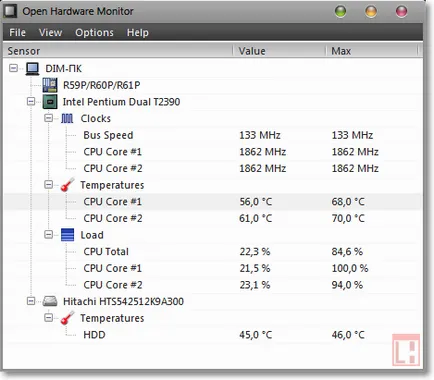The image size is (434, 380).
Task: Click the Sensor column header
Action: point(118,51)
